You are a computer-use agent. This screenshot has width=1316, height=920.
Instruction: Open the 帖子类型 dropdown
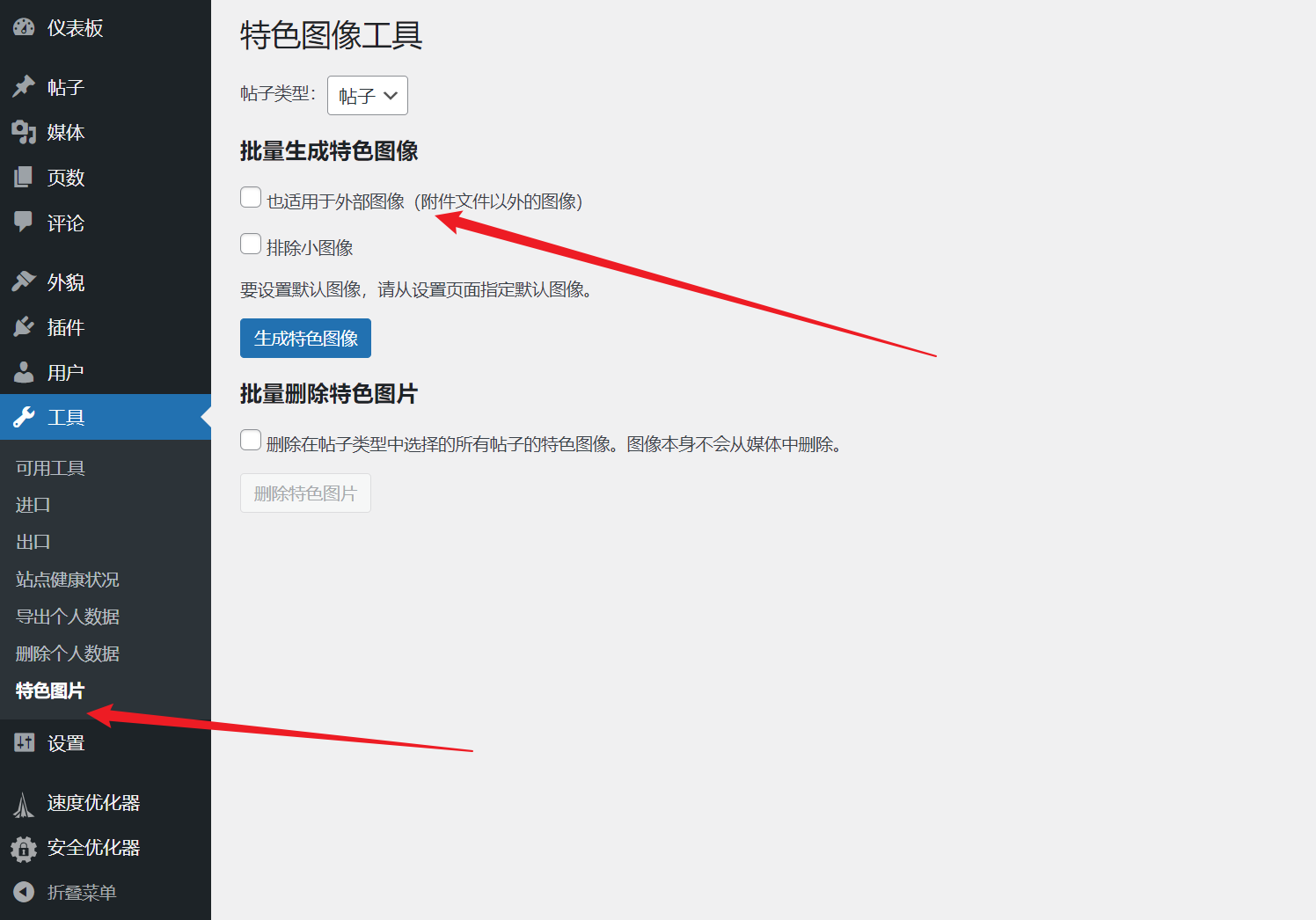(x=367, y=95)
